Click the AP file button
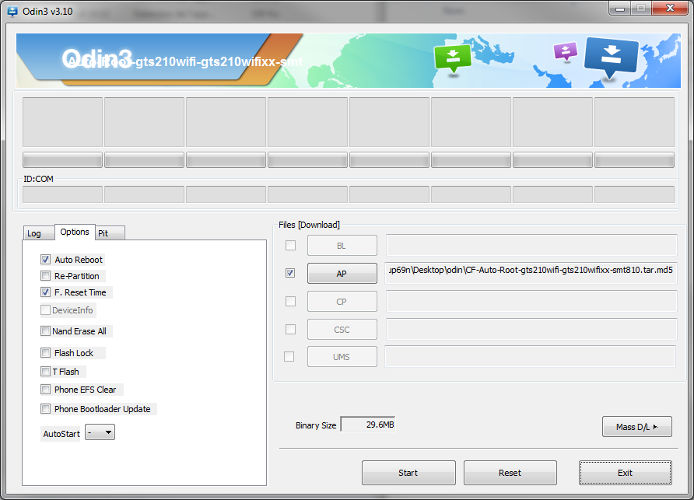The image size is (694, 500). 342,273
